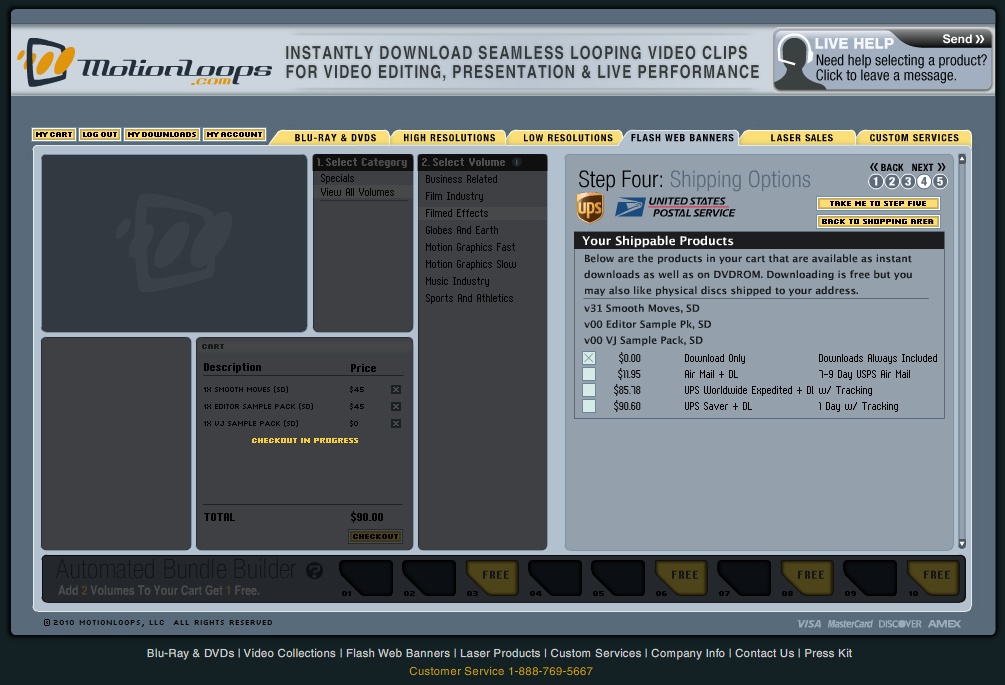1005x685 pixels.
Task: Select the Motion Graphics Fast volume
Action: click(470, 247)
